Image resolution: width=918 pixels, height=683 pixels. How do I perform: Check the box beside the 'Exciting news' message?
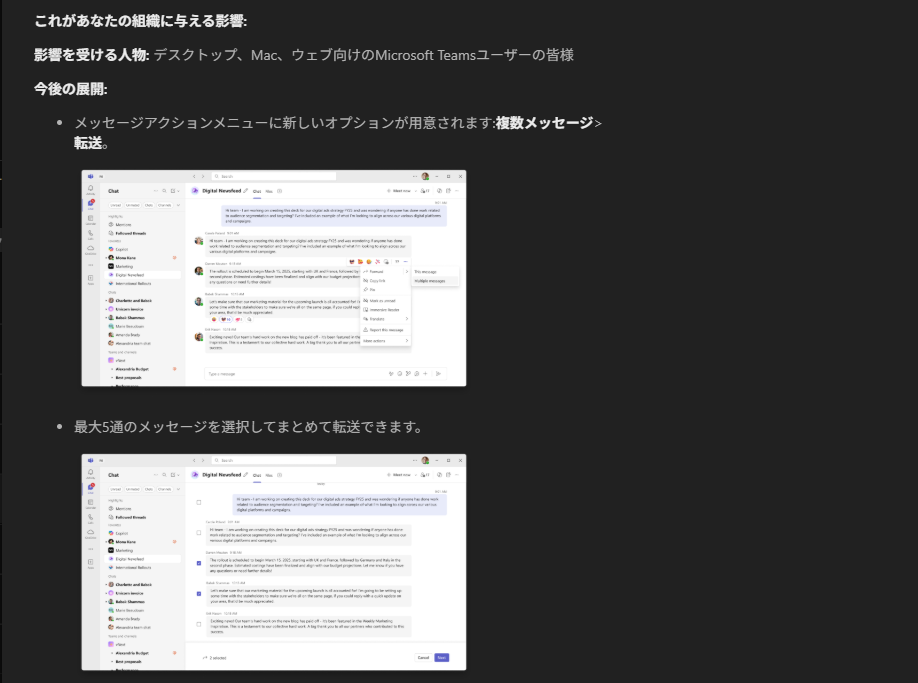pyautogui.click(x=199, y=624)
